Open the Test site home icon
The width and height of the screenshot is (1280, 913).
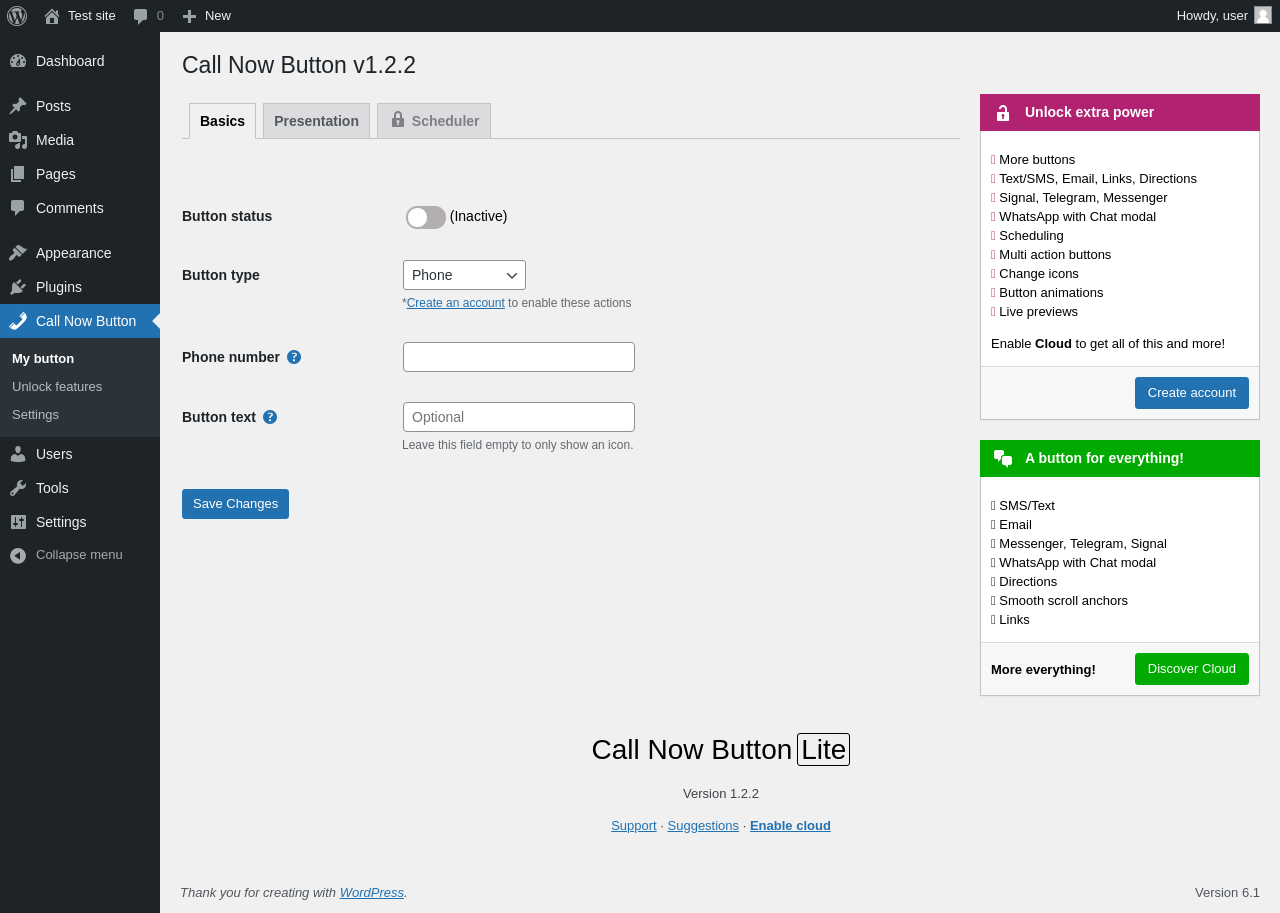[52, 16]
